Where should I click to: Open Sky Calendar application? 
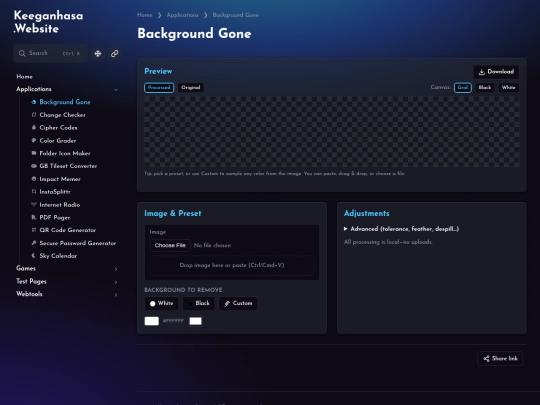58,256
